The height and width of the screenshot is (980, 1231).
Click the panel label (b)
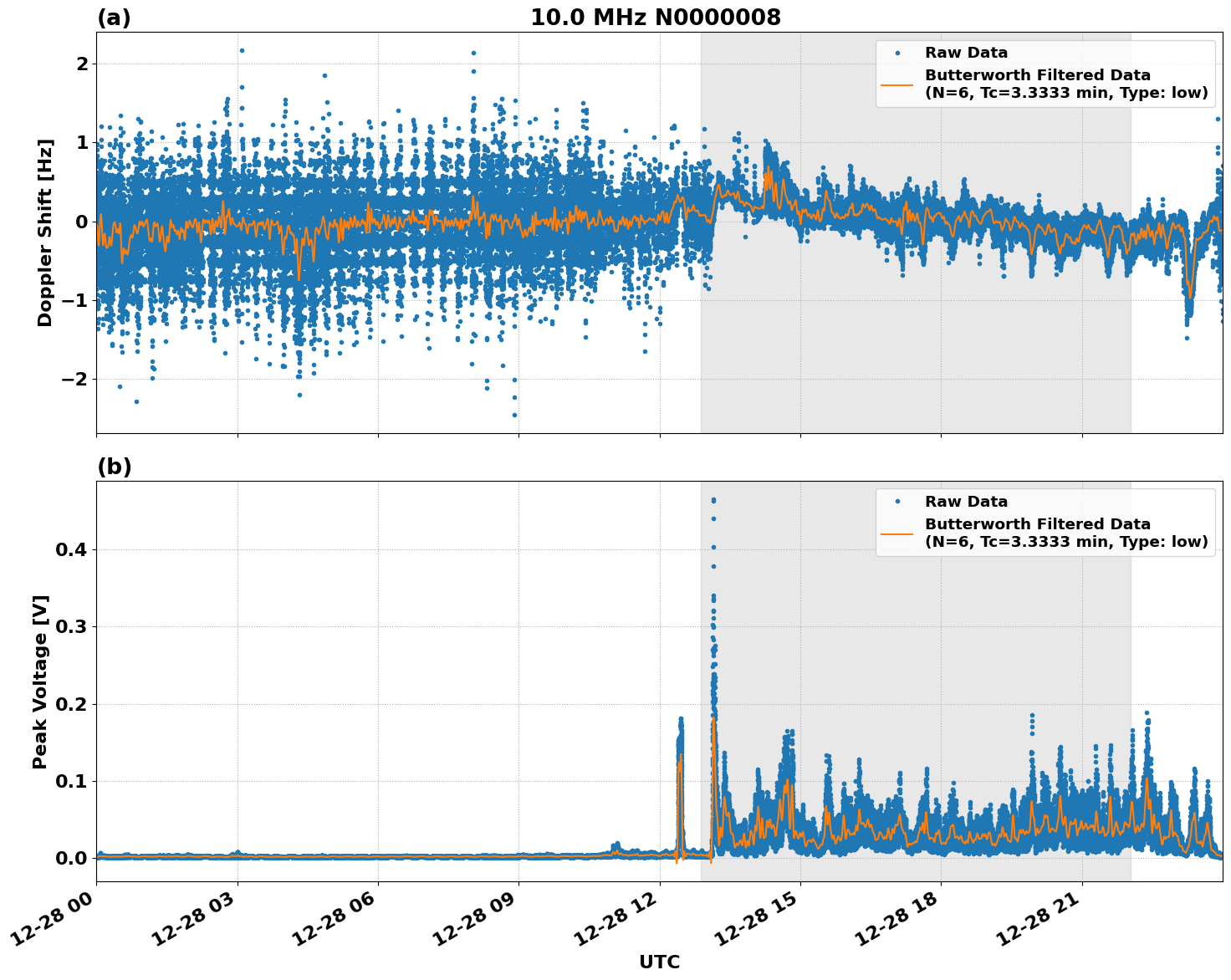point(114,466)
